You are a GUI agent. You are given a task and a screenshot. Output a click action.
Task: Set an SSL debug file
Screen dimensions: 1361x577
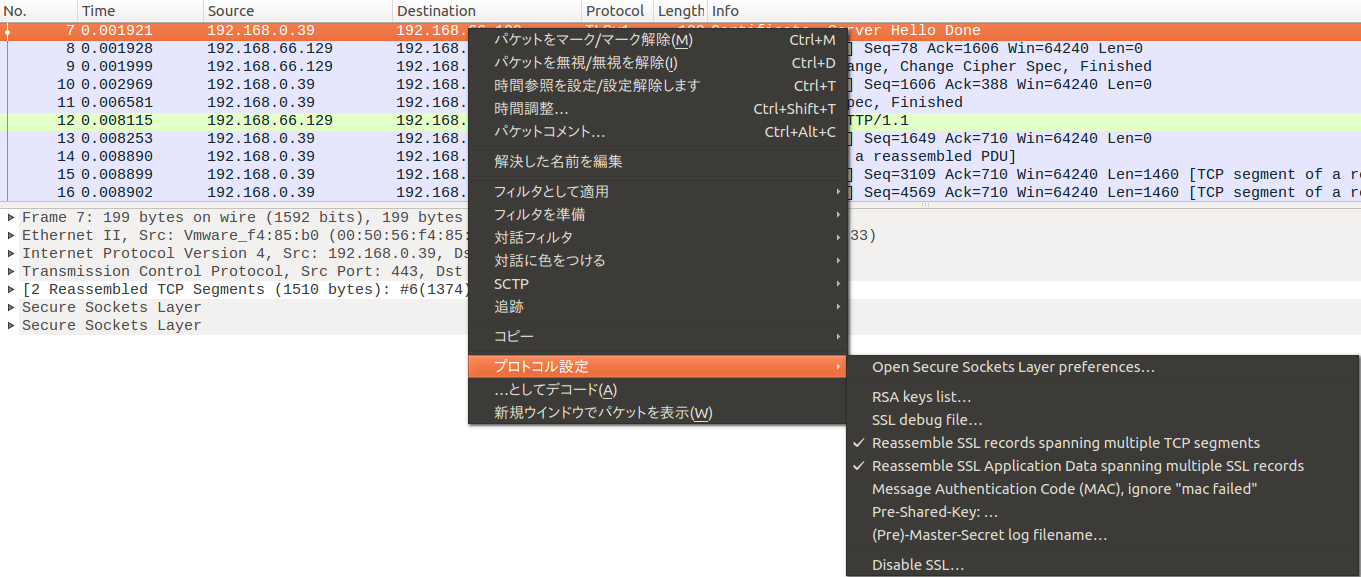[x=926, y=420]
